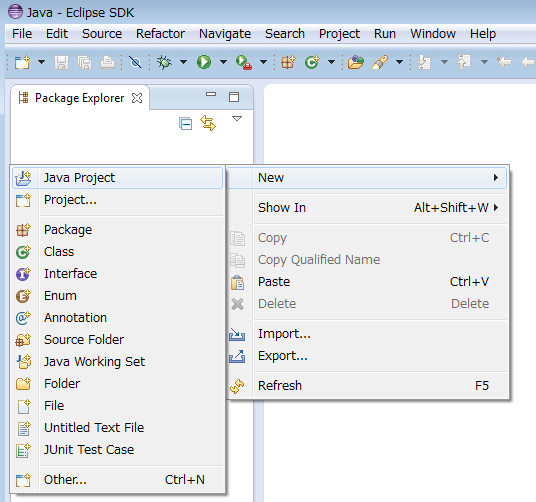Open the Package Explorer view menu triangle
536x502 pixels.
click(x=237, y=119)
